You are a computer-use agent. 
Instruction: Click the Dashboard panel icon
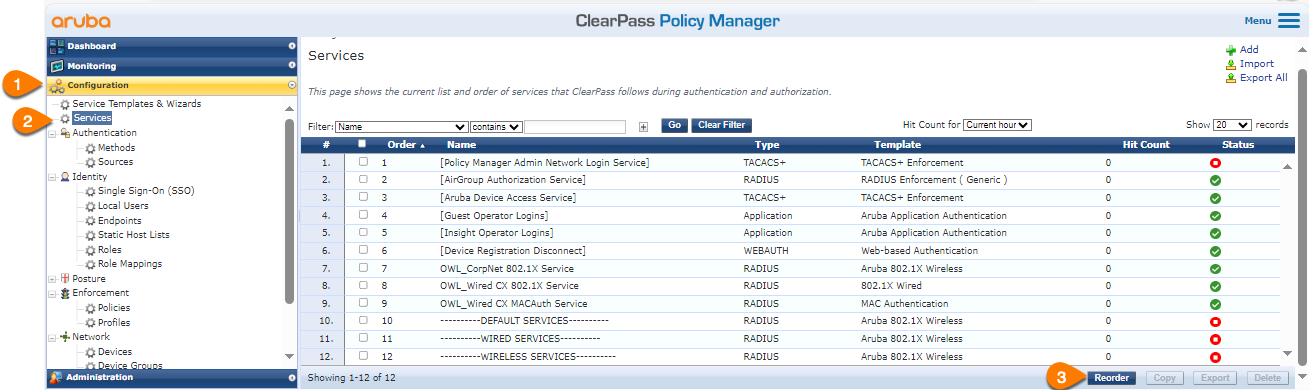tap(57, 46)
